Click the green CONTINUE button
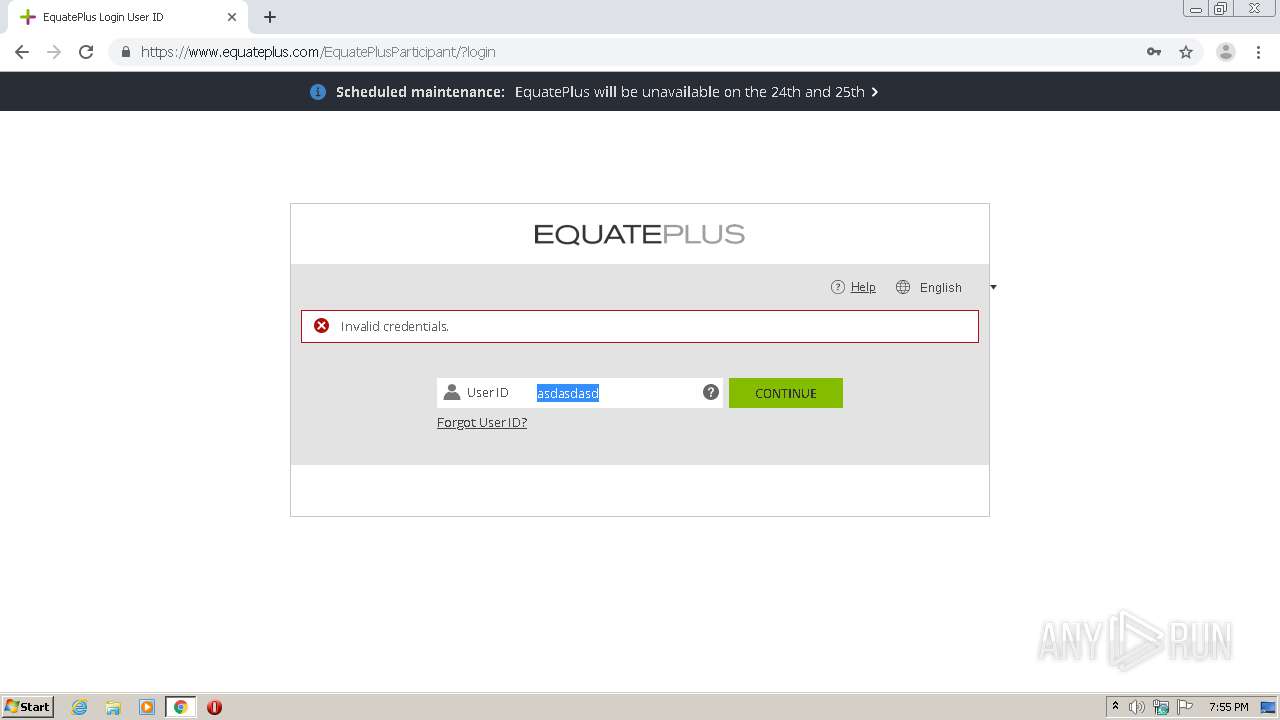This screenshot has width=1280, height=720. point(785,393)
